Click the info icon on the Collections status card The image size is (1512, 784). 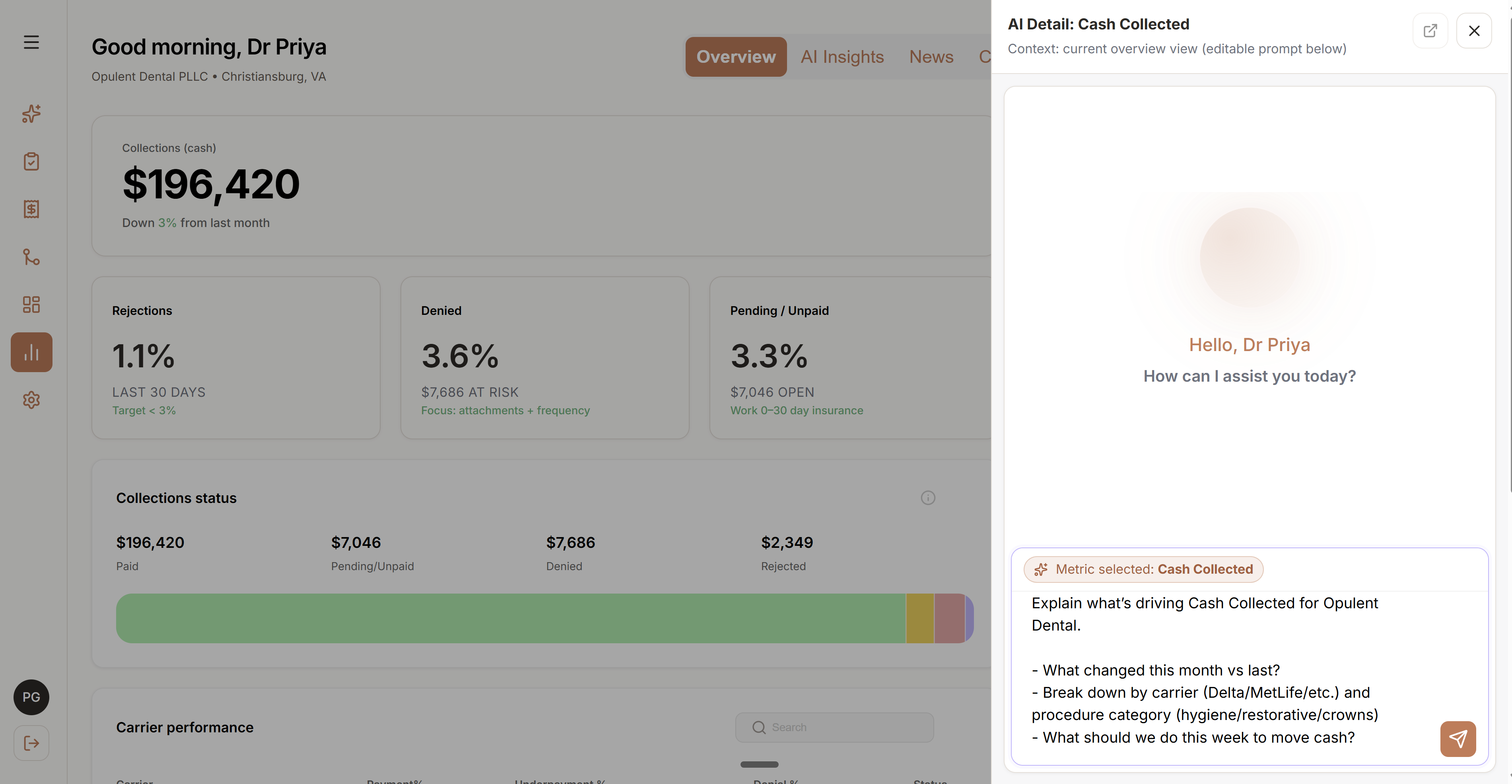[x=927, y=498]
